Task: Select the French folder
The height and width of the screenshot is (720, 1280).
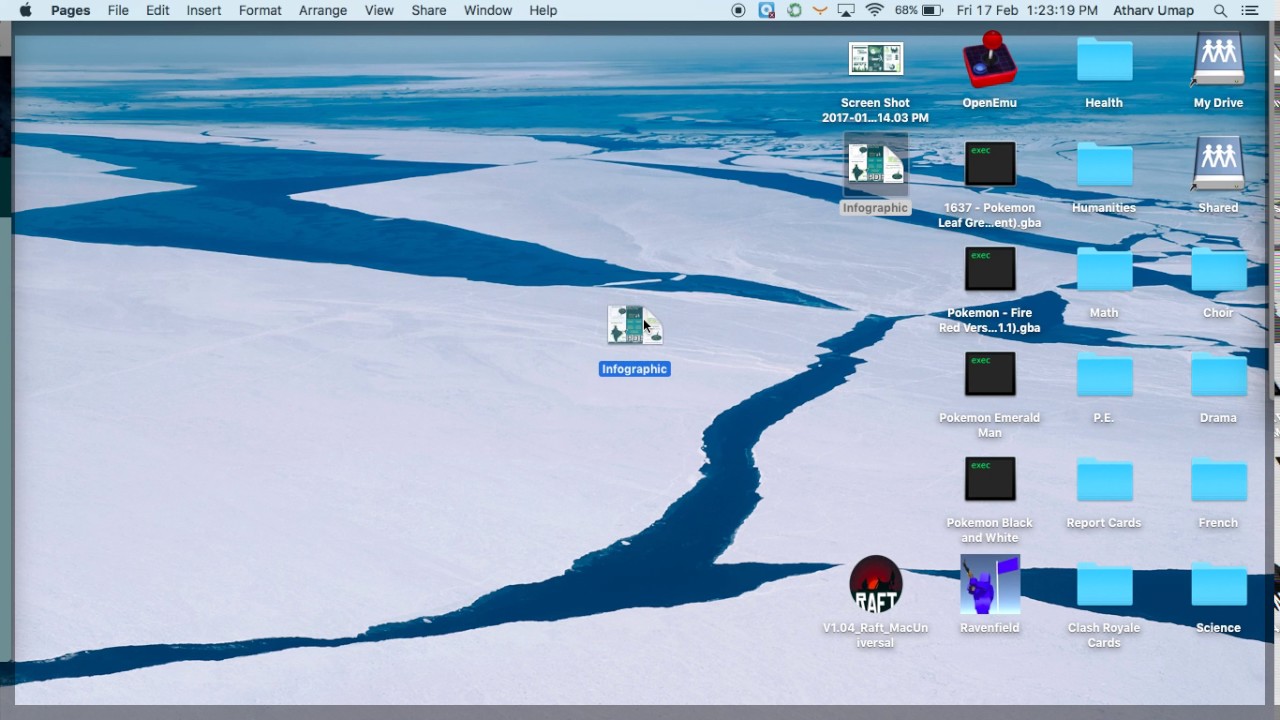Action: 1218,481
